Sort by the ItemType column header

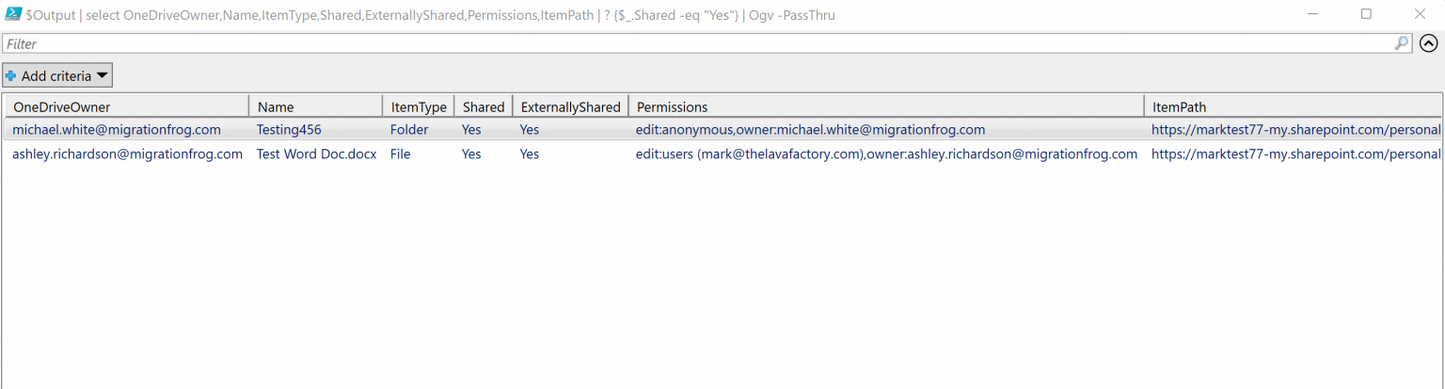click(x=418, y=107)
